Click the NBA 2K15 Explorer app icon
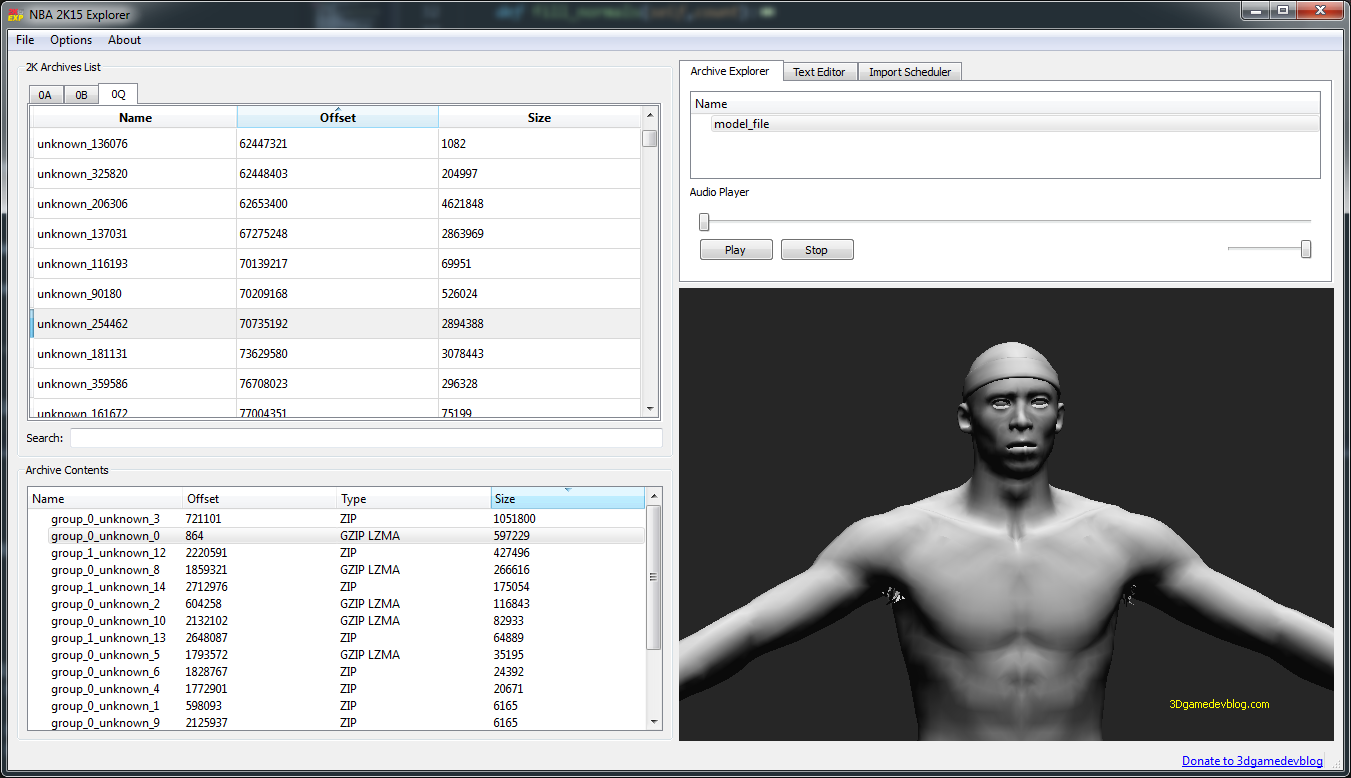Image resolution: width=1351 pixels, height=778 pixels. point(15,15)
